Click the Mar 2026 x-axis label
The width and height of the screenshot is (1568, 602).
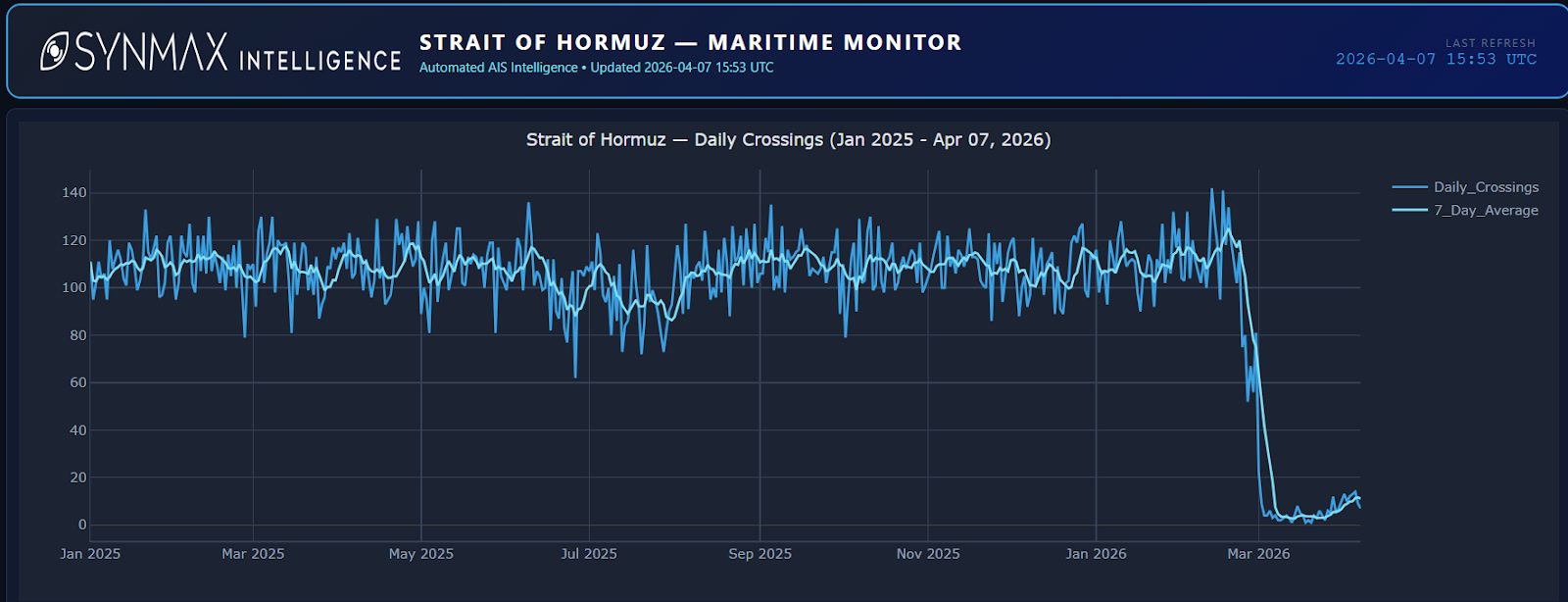[x=1258, y=554]
